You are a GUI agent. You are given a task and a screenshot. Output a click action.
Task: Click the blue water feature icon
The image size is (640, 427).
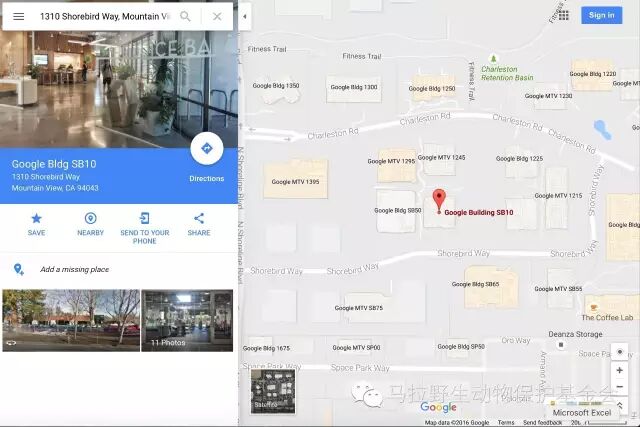pyautogui.click(x=602, y=129)
